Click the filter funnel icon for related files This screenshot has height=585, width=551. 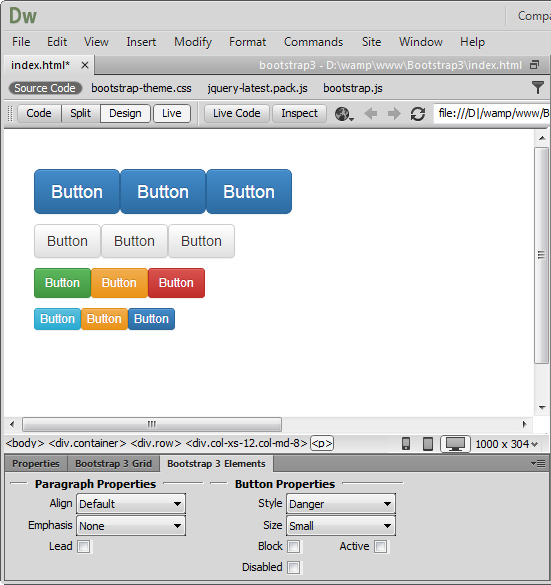(538, 88)
